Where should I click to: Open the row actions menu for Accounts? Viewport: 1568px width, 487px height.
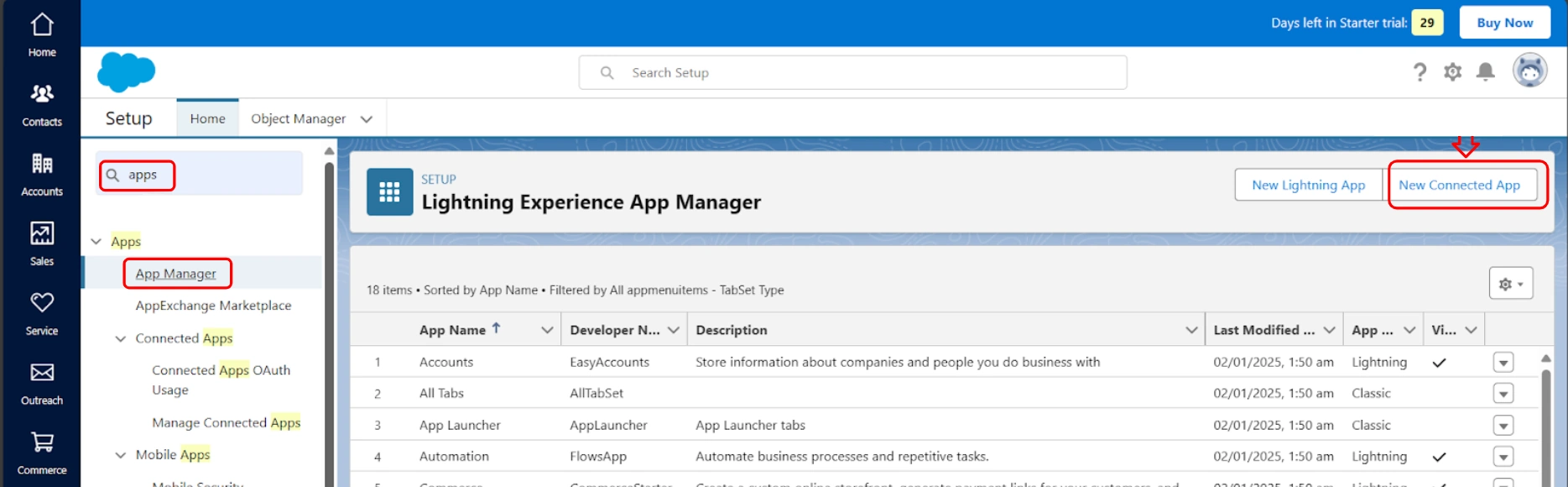click(x=1503, y=363)
